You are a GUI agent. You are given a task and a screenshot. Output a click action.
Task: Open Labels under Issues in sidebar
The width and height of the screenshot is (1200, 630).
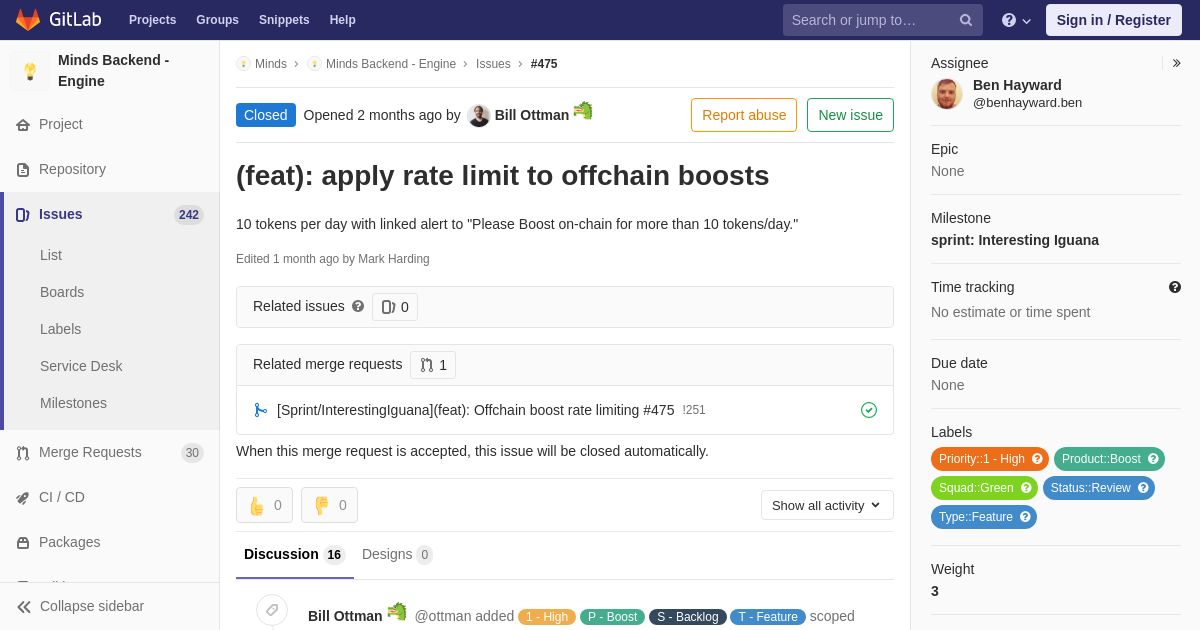coord(61,329)
